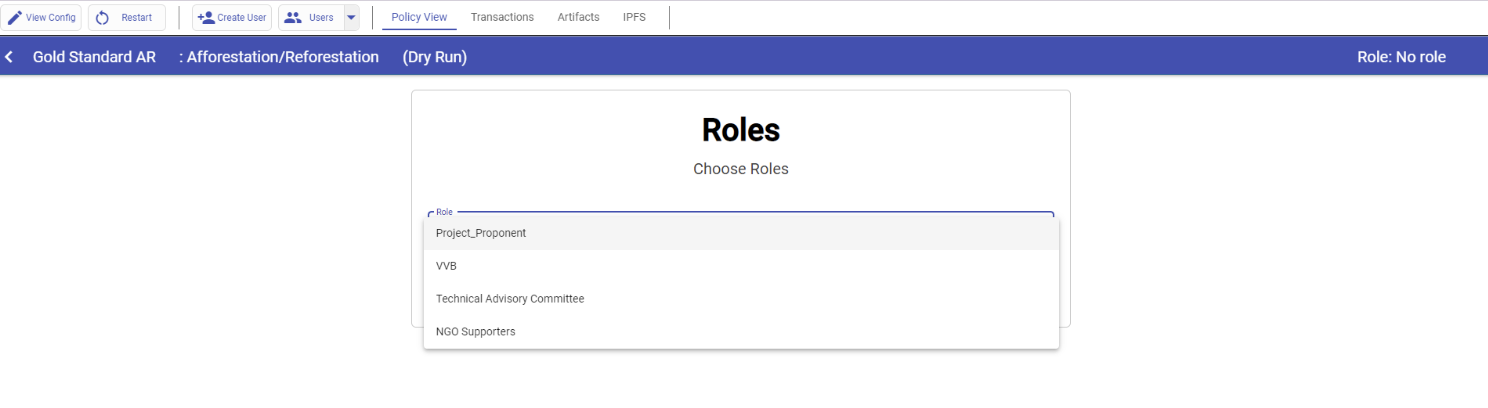Open the Artifacts tab

(578, 17)
